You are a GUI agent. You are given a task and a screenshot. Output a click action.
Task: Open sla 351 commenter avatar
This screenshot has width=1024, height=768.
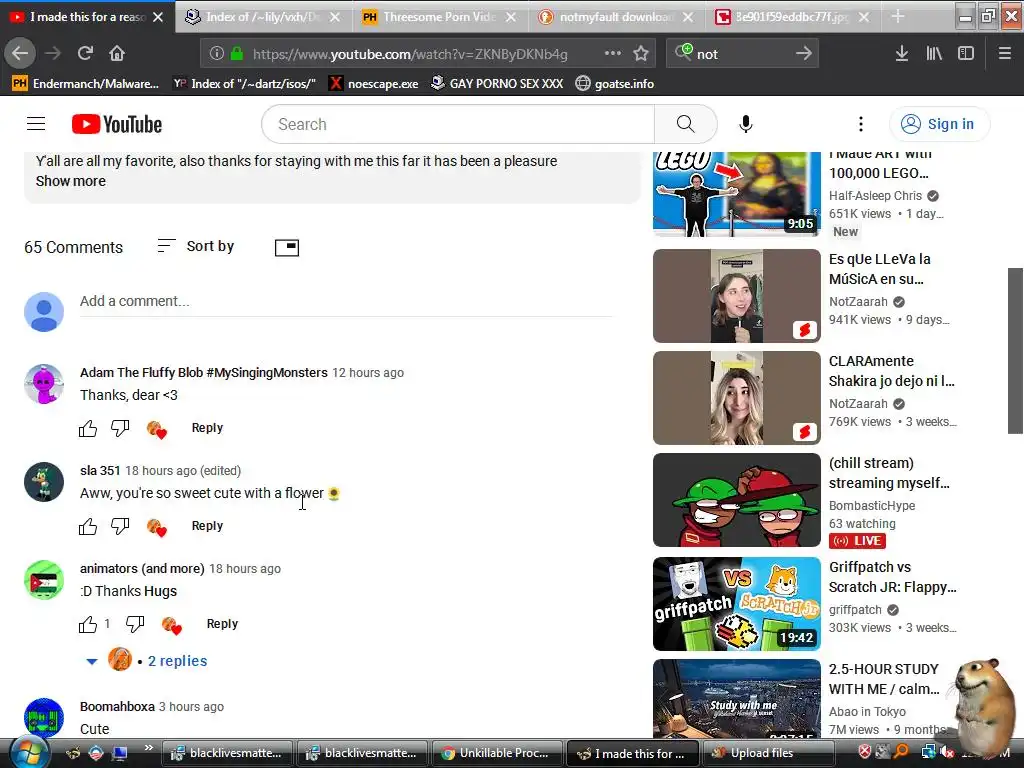44,482
